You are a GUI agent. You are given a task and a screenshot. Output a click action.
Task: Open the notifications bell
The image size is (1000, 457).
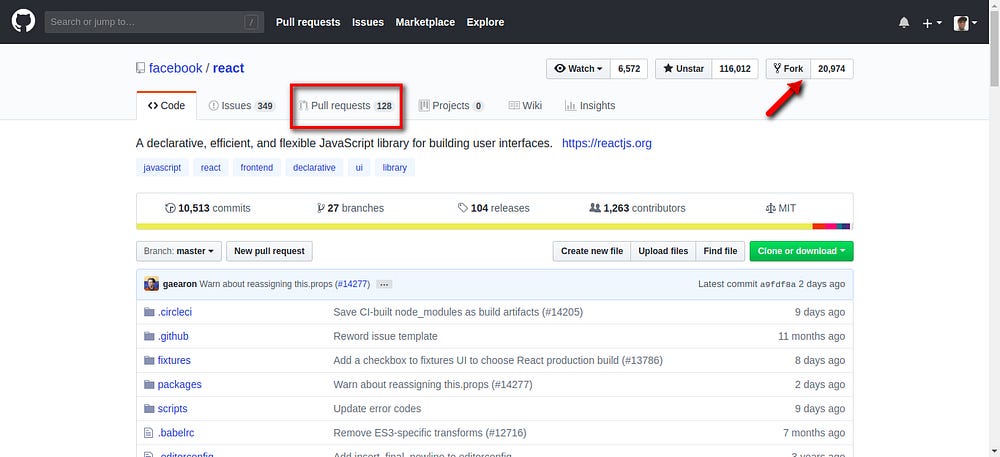point(904,23)
